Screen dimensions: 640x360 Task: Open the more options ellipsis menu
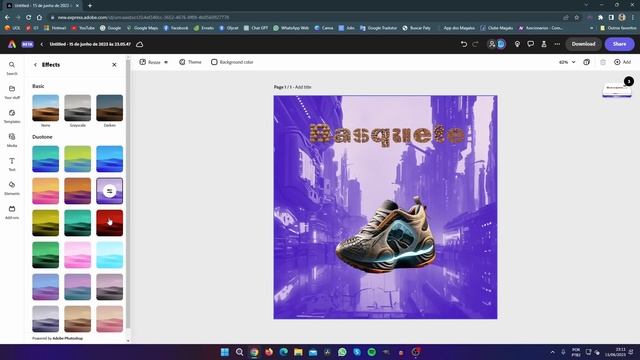pos(557,44)
